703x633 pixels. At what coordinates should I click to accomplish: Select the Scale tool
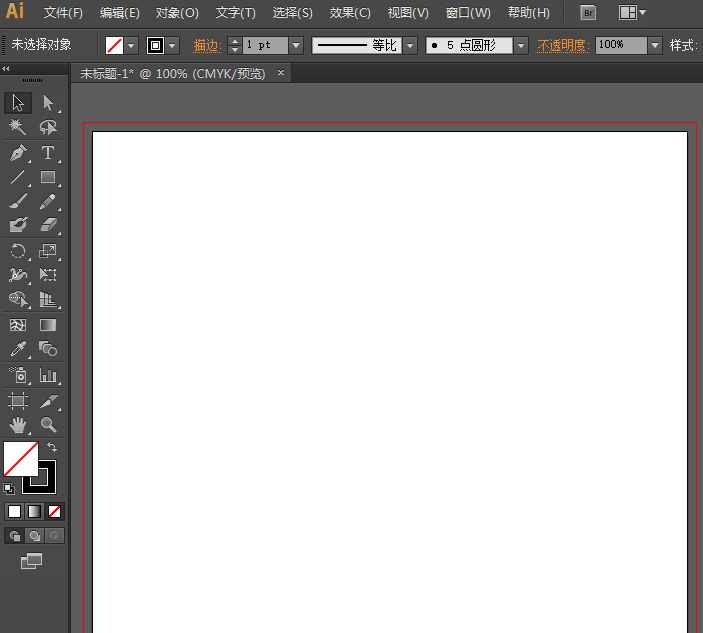point(48,251)
